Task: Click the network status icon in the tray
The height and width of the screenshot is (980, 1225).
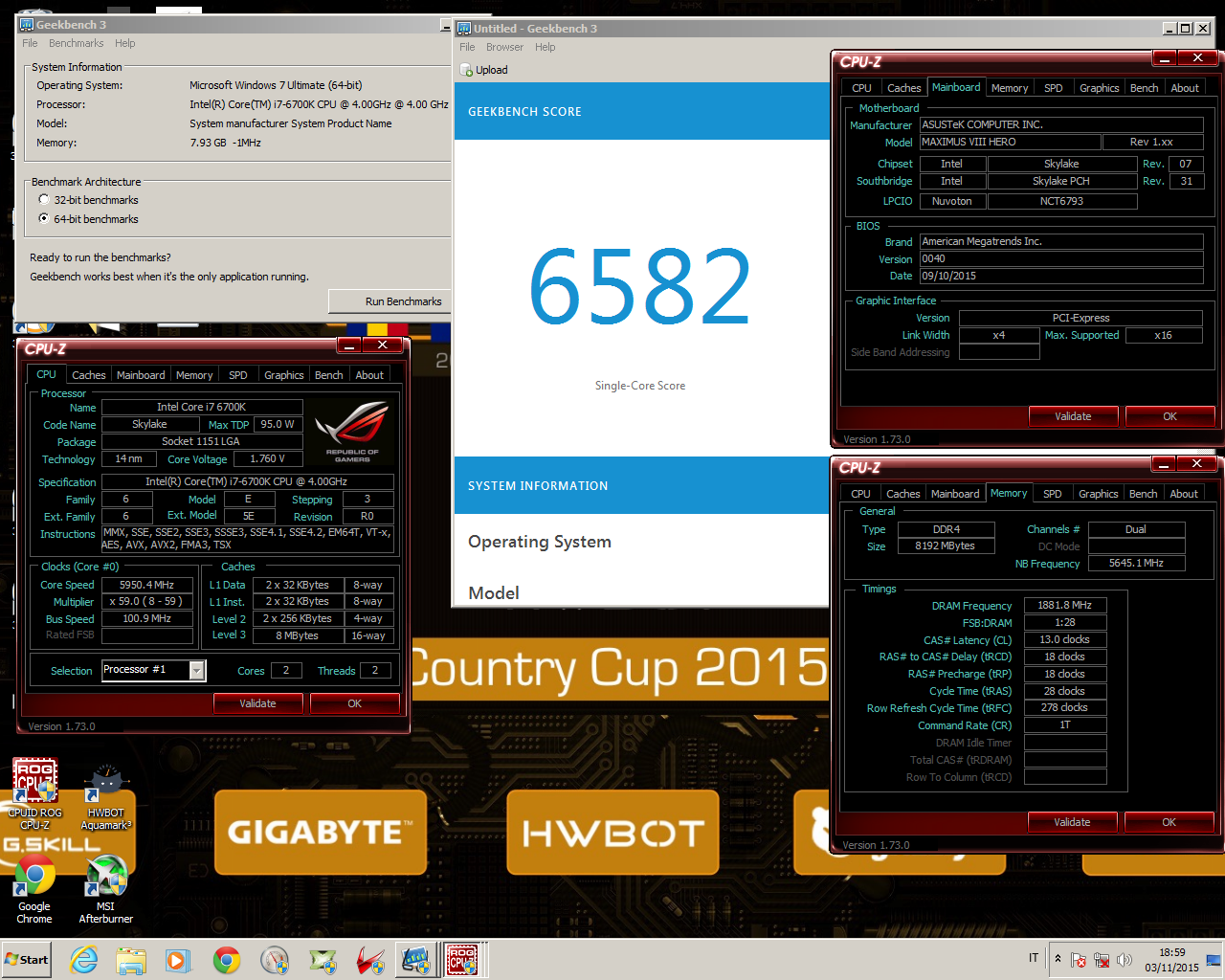Action: pyautogui.click(x=1102, y=960)
